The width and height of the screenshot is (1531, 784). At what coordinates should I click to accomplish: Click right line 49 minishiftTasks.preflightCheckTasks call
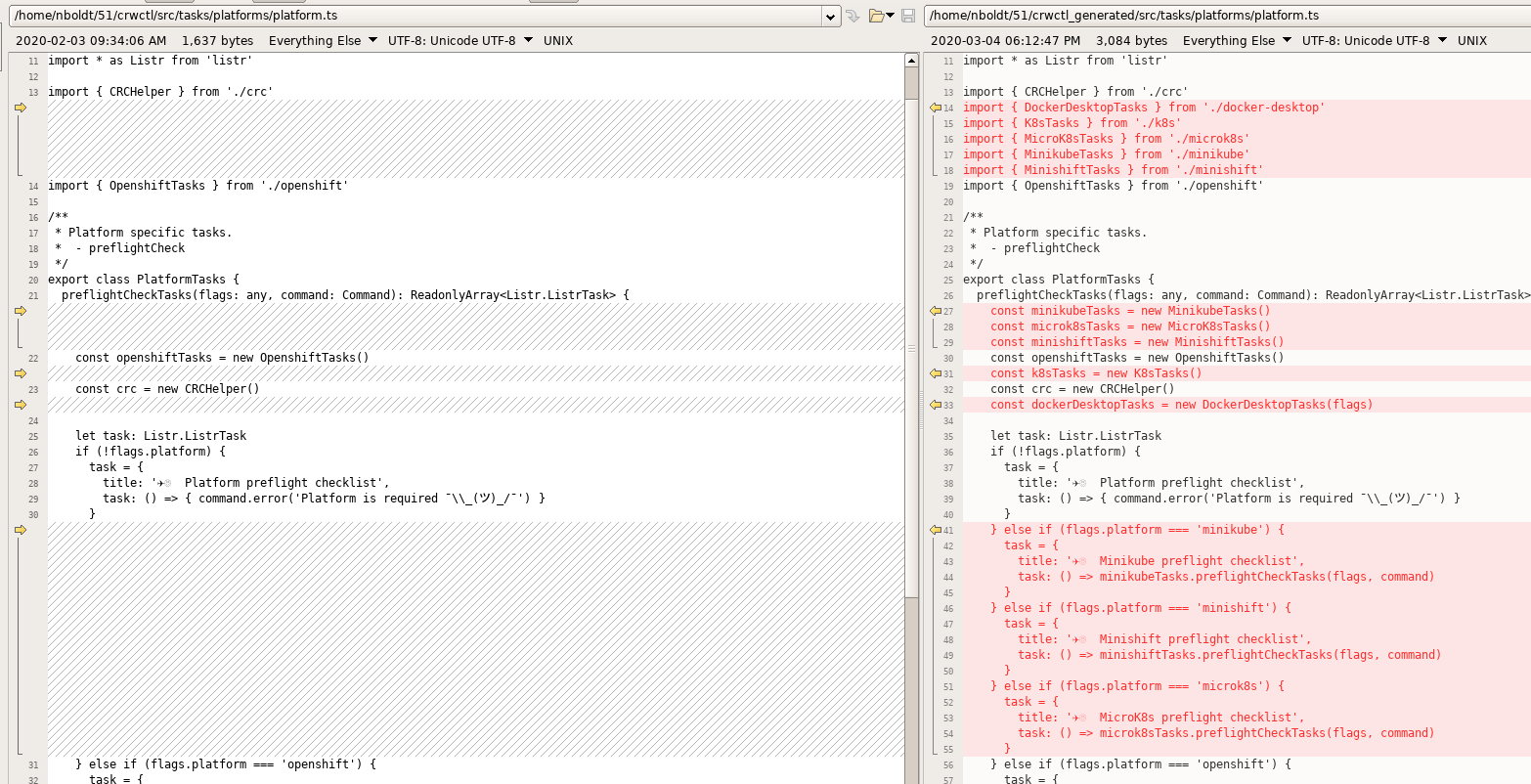[1230, 655]
